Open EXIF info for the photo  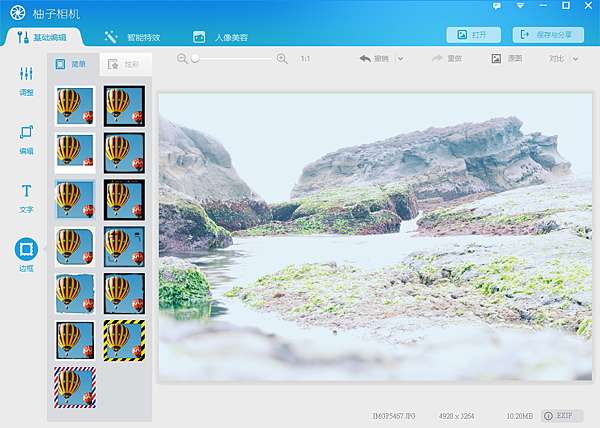(562, 416)
